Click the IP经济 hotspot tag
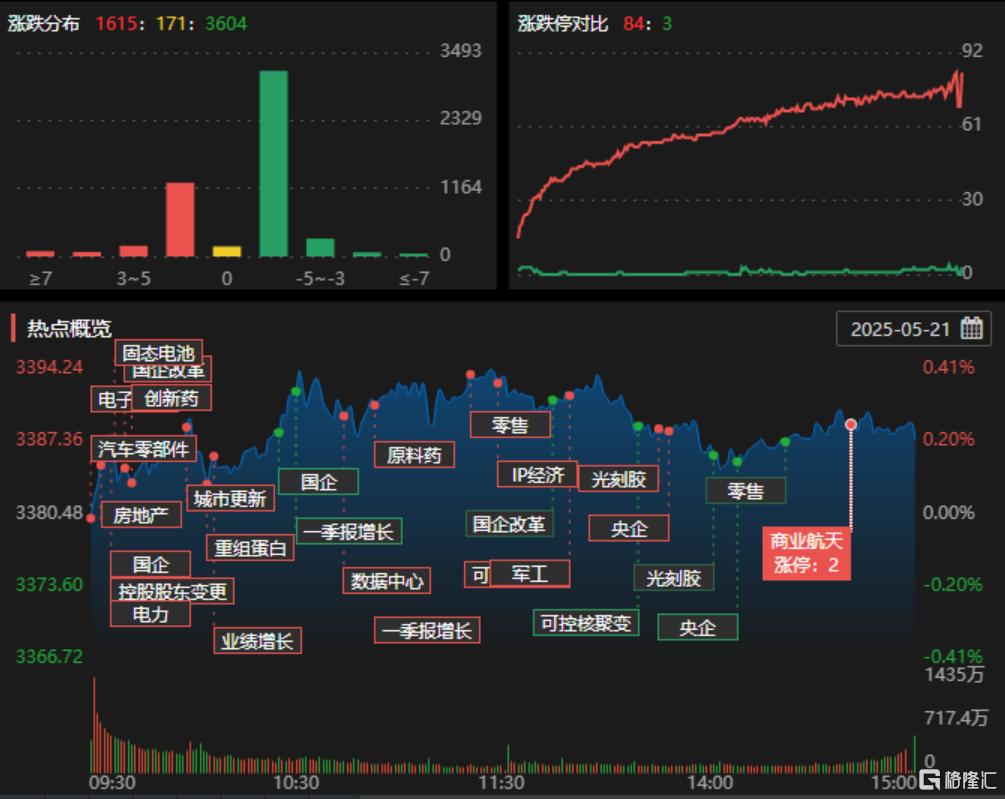The image size is (1005, 799). coord(537,474)
